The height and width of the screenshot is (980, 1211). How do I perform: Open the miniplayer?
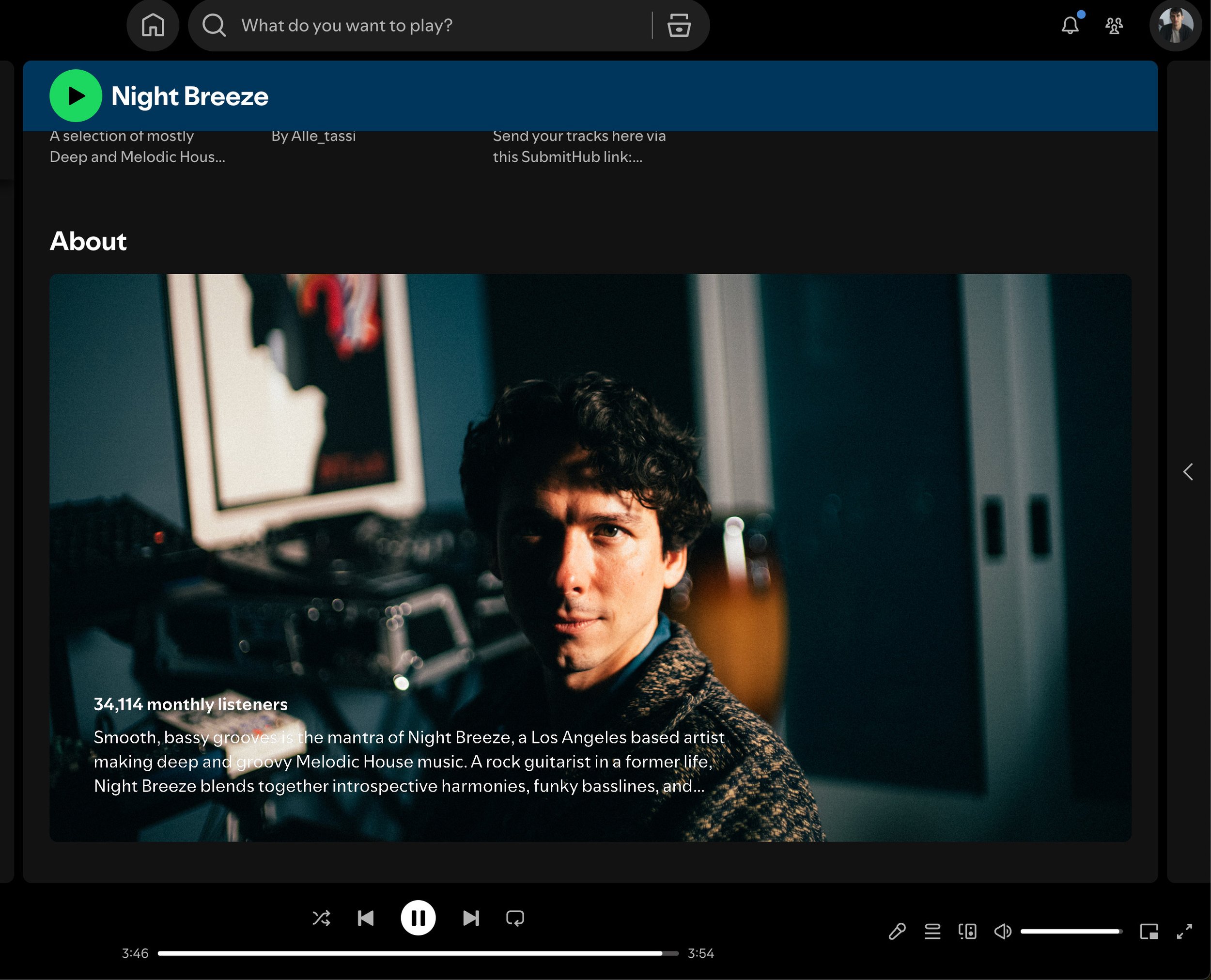[x=1149, y=932]
